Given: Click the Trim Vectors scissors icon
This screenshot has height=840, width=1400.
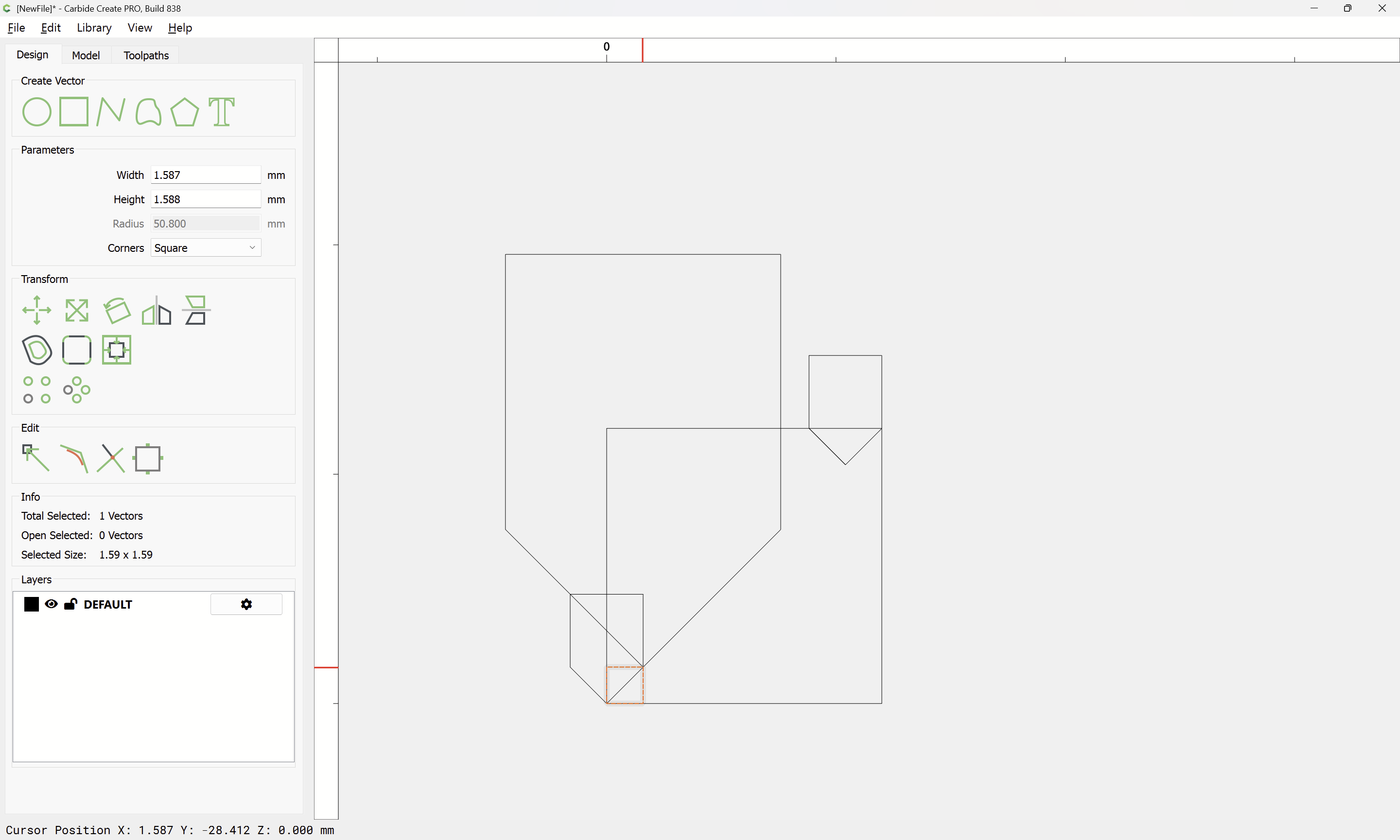Looking at the screenshot, I should [x=111, y=458].
